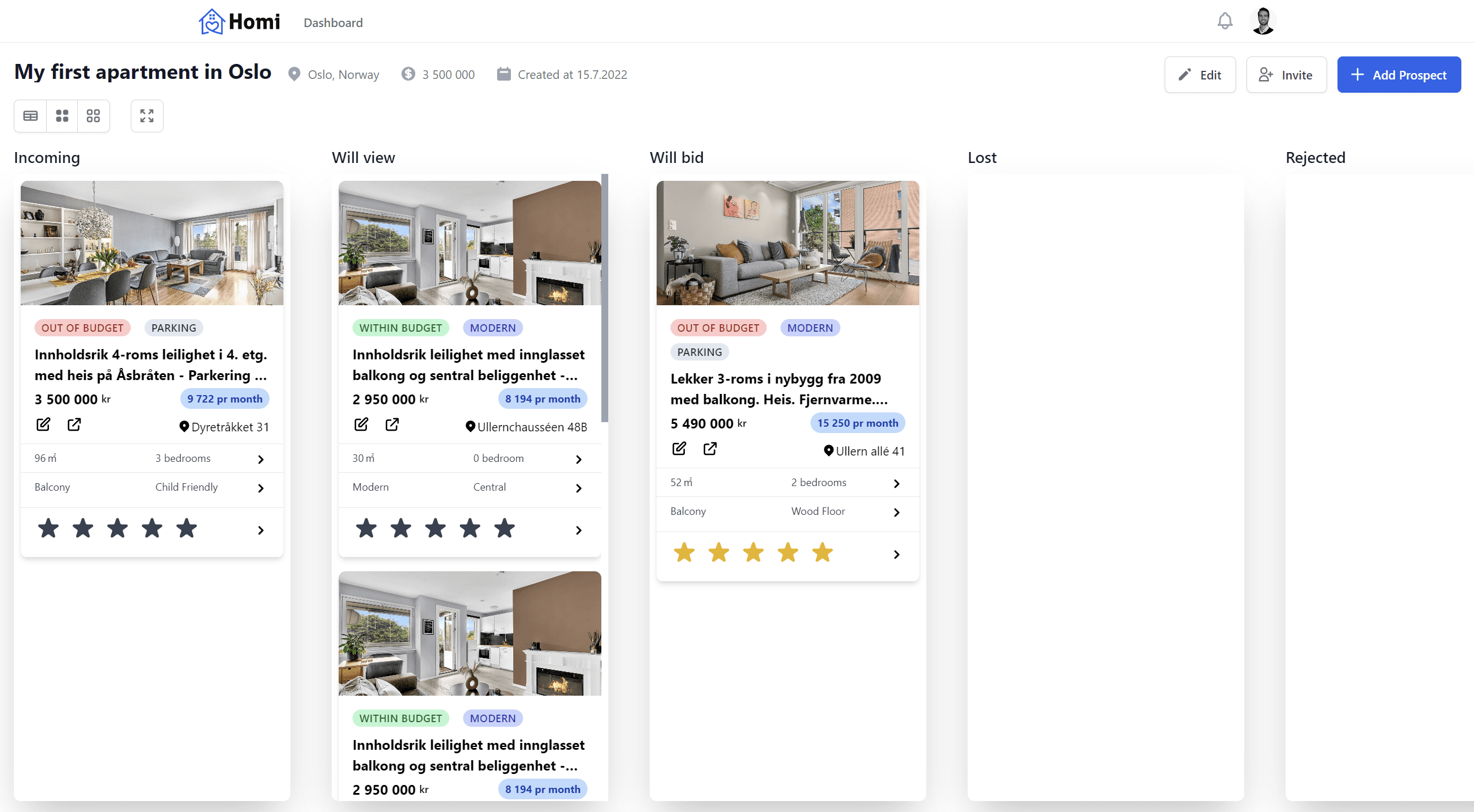Select the Incoming column header

click(x=47, y=157)
